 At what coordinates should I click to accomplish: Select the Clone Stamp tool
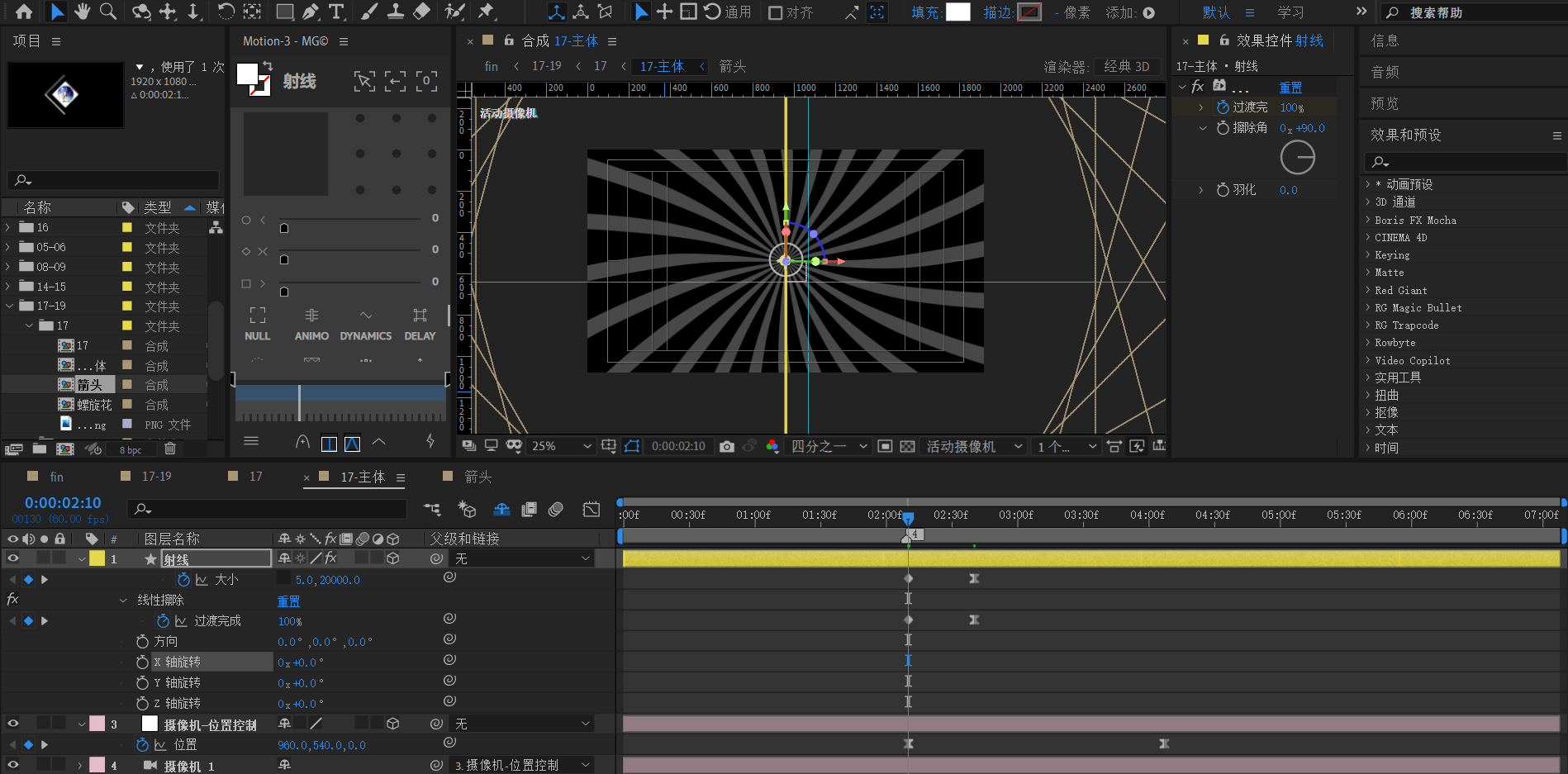tap(396, 12)
